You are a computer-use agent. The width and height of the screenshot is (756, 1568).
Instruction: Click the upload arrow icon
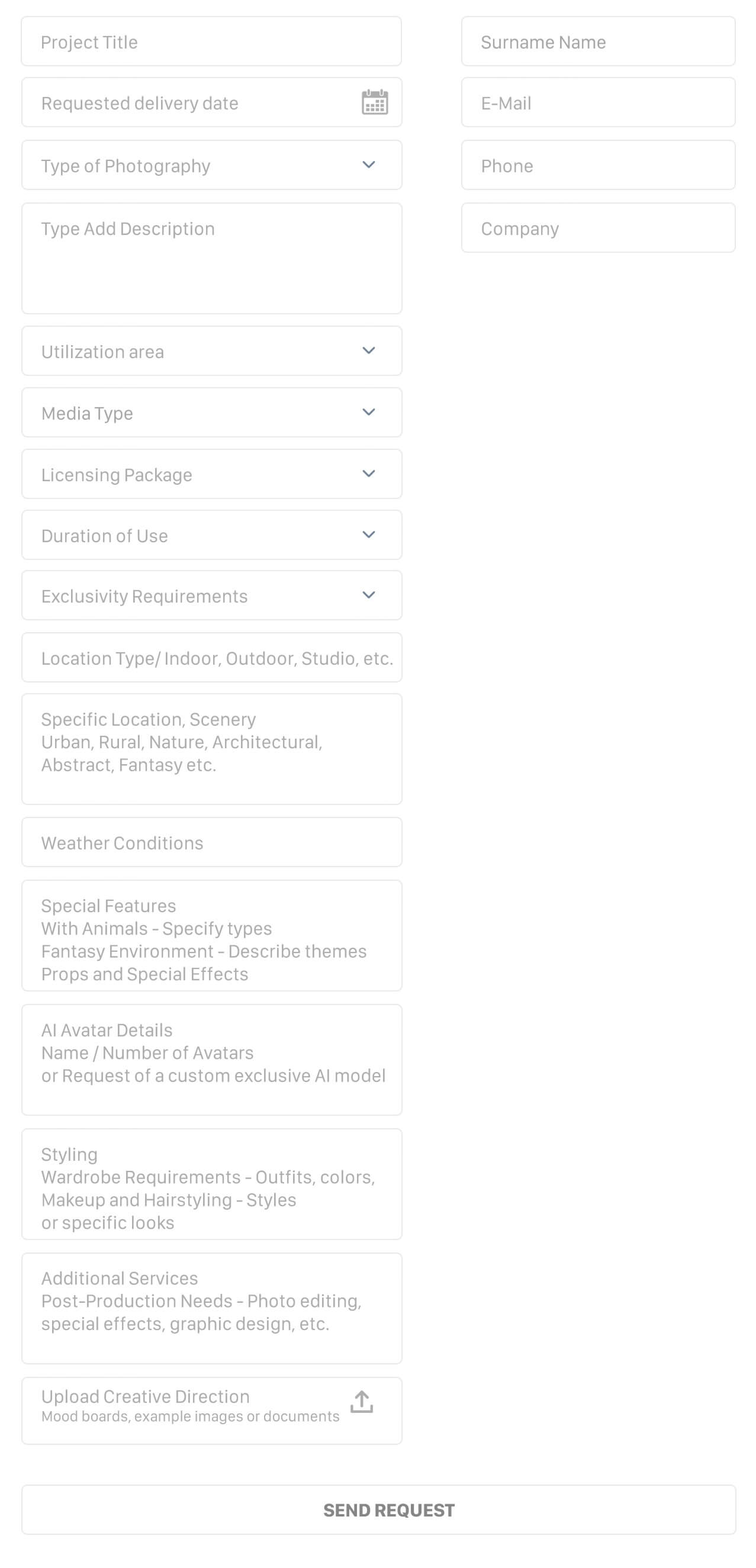tap(362, 1402)
